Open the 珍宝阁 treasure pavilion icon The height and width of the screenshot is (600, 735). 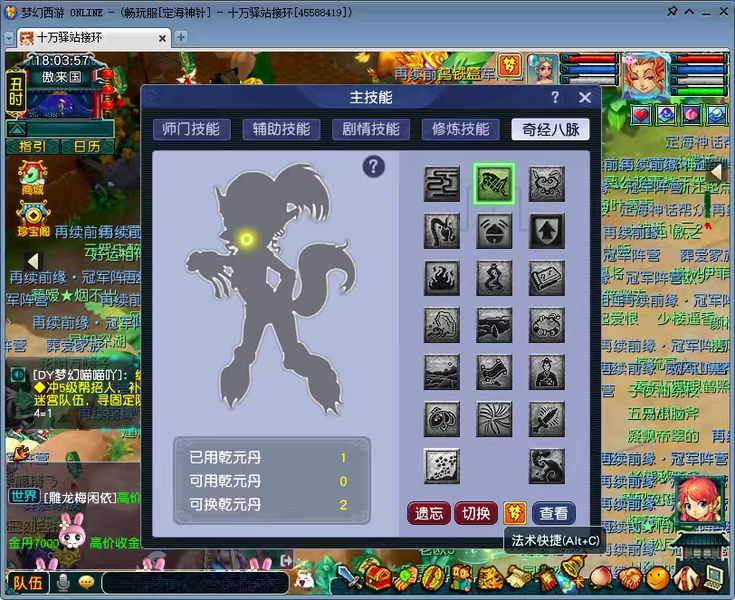coord(33,218)
